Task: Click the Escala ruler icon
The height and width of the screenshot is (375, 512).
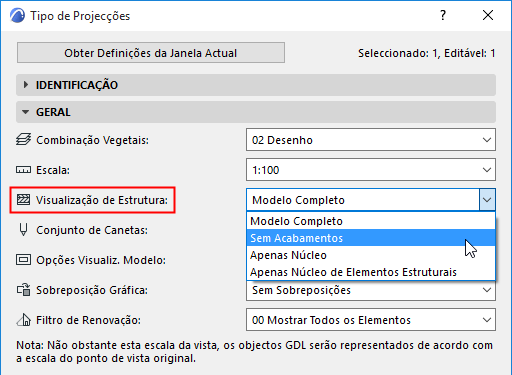Action: tap(23, 170)
